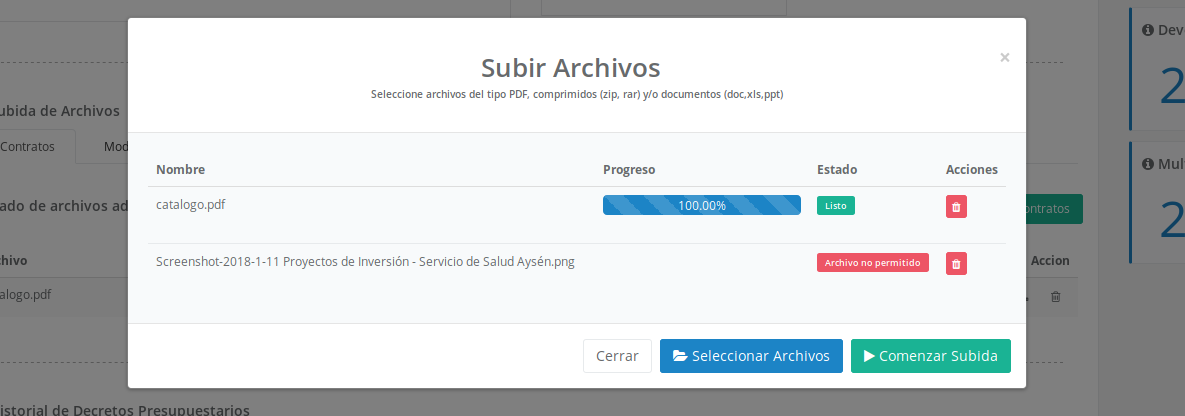Close the Subir Archivos dialog with X
Viewport: 1185px width, 416px height.
tap(1004, 58)
